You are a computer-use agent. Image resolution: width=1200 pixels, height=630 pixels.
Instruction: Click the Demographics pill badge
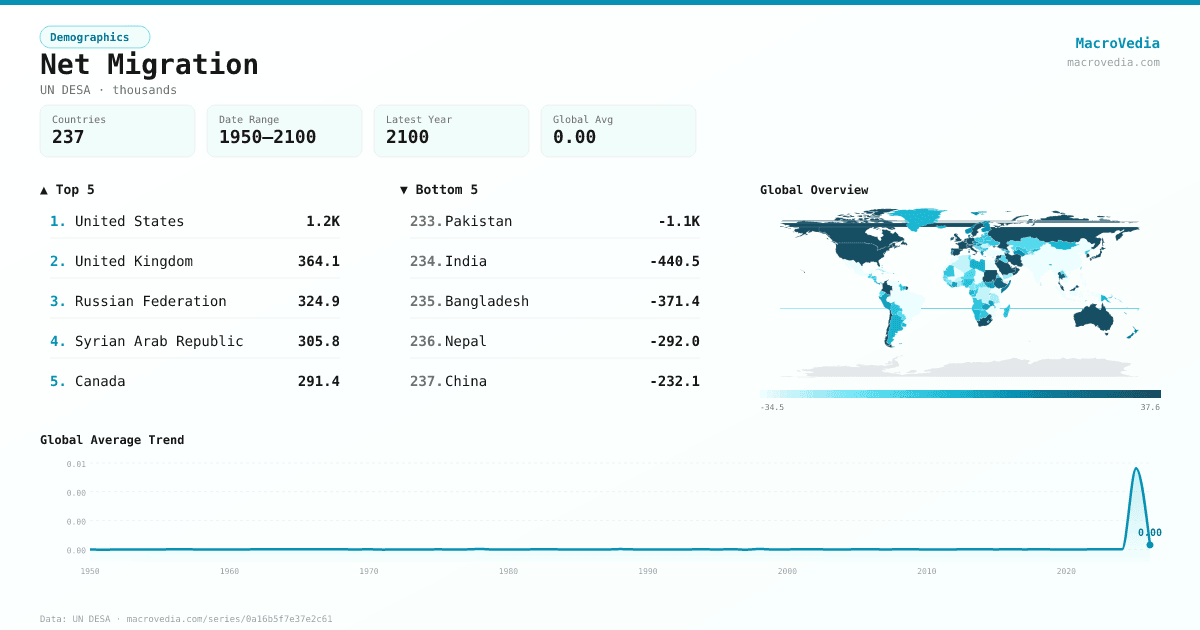(94, 36)
